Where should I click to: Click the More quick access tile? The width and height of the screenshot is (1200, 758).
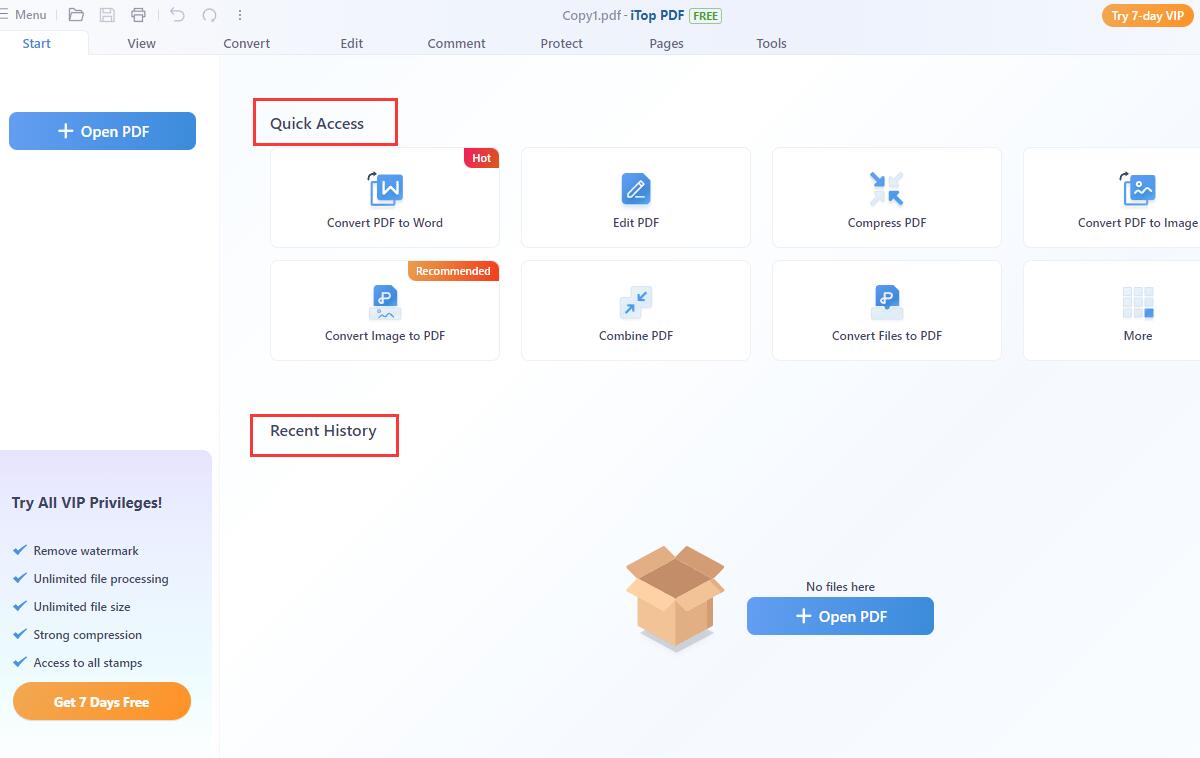pyautogui.click(x=1138, y=310)
